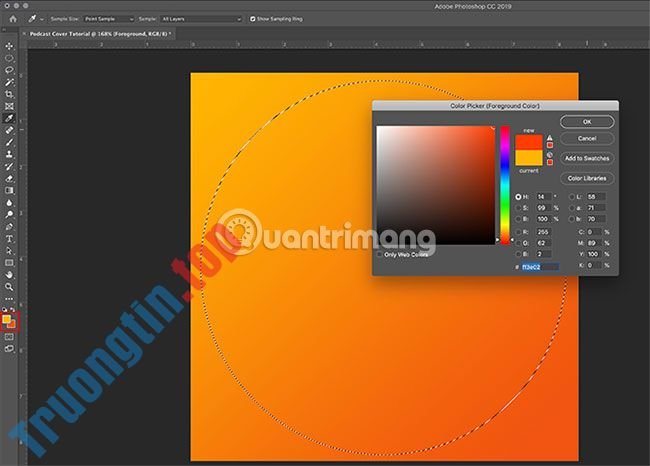Viewport: 650px width, 466px height.
Task: Select the L lightness radio button
Action: pos(572,197)
